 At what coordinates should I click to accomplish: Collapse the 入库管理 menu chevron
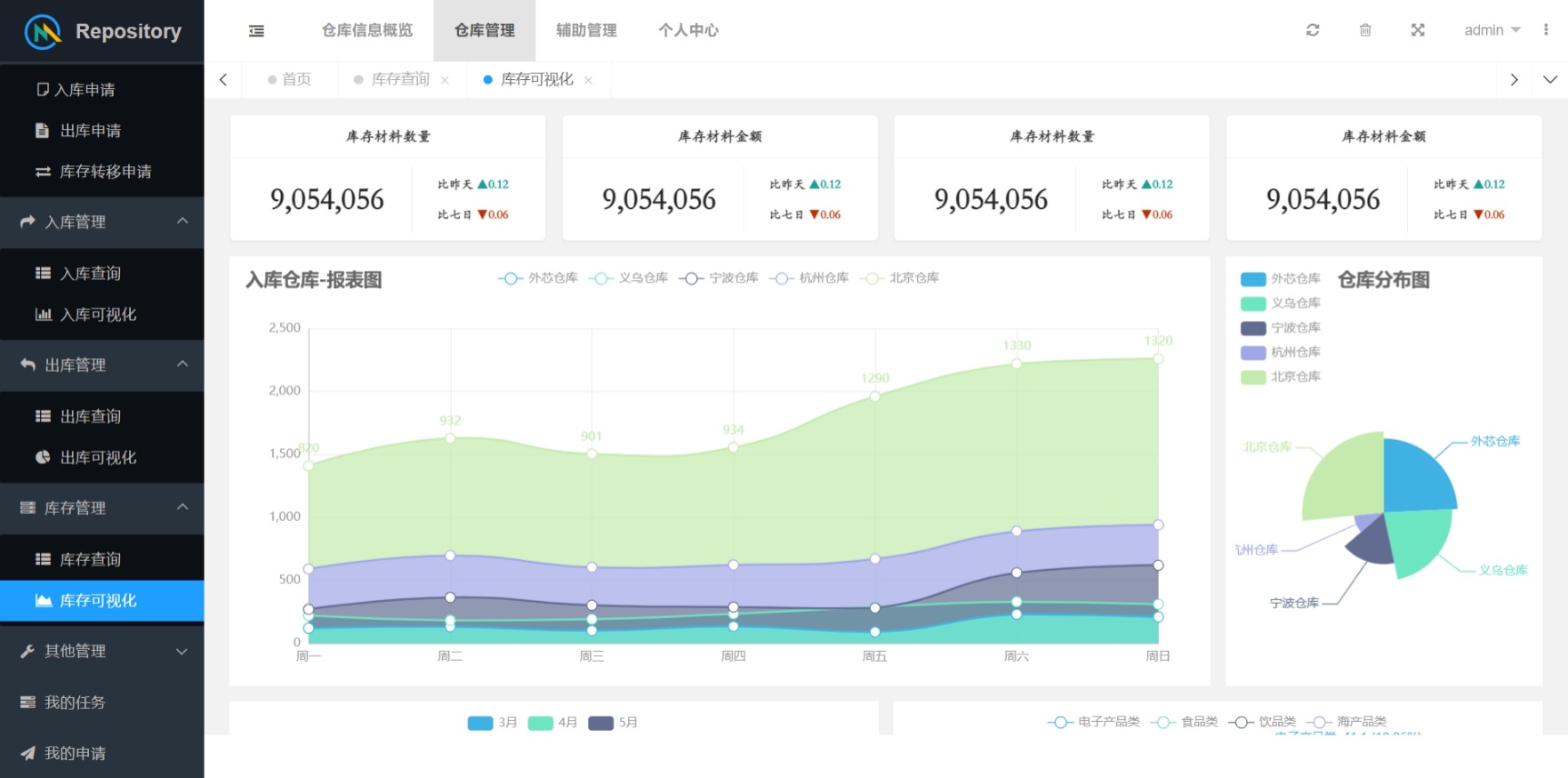pyautogui.click(x=182, y=221)
